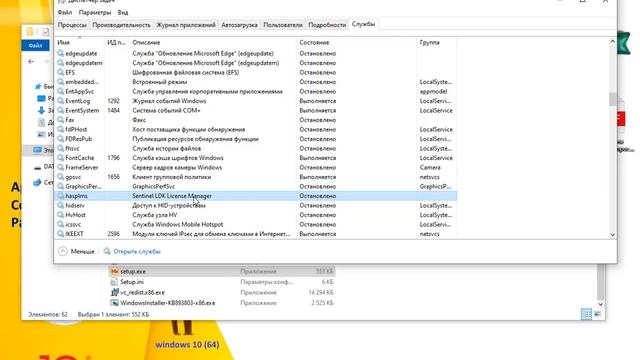Screen dimensions: 640x360
Task: Click the edgeupdate service icon
Action: 60,53
